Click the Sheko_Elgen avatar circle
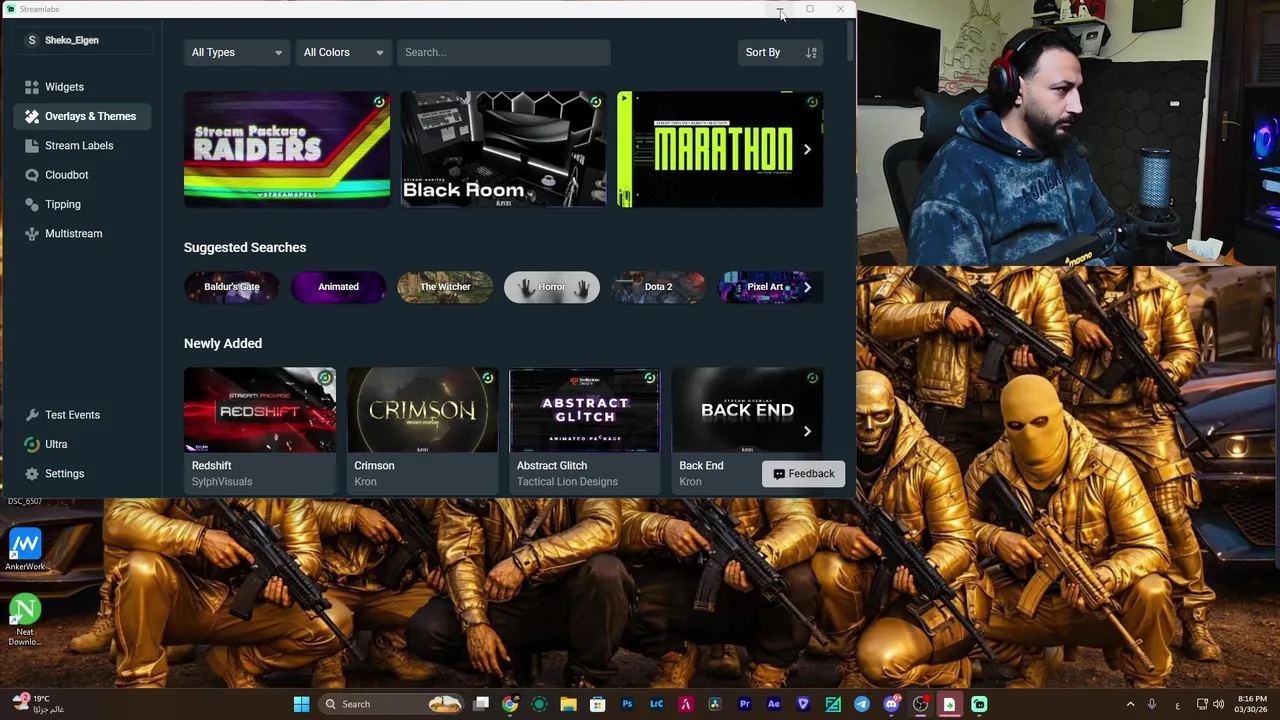This screenshot has width=1280, height=720. pos(32,40)
